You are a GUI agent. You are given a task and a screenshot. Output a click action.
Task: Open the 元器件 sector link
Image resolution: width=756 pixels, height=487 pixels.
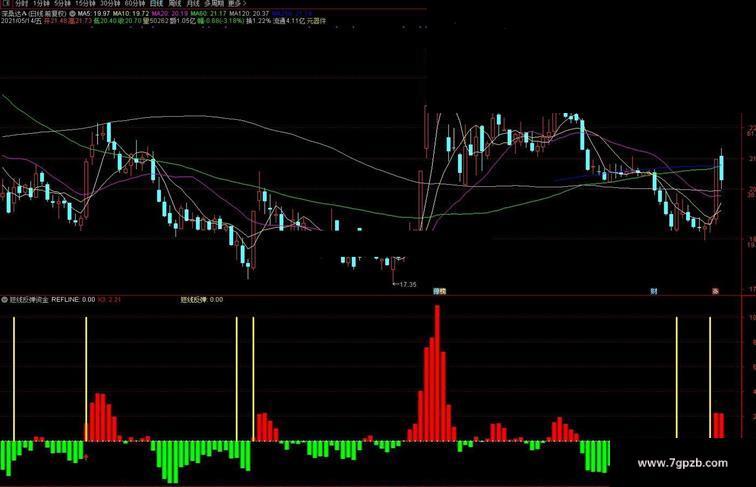coord(316,21)
